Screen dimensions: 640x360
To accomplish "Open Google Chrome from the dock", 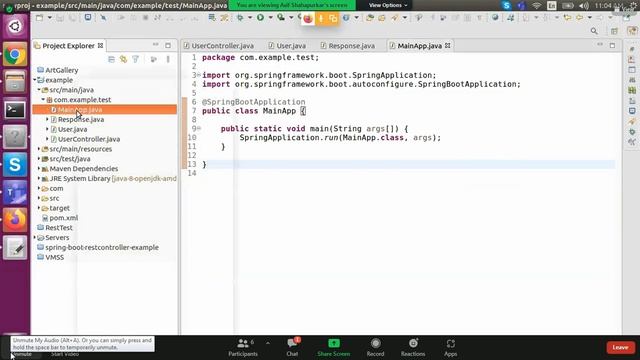I will [x=15, y=54].
